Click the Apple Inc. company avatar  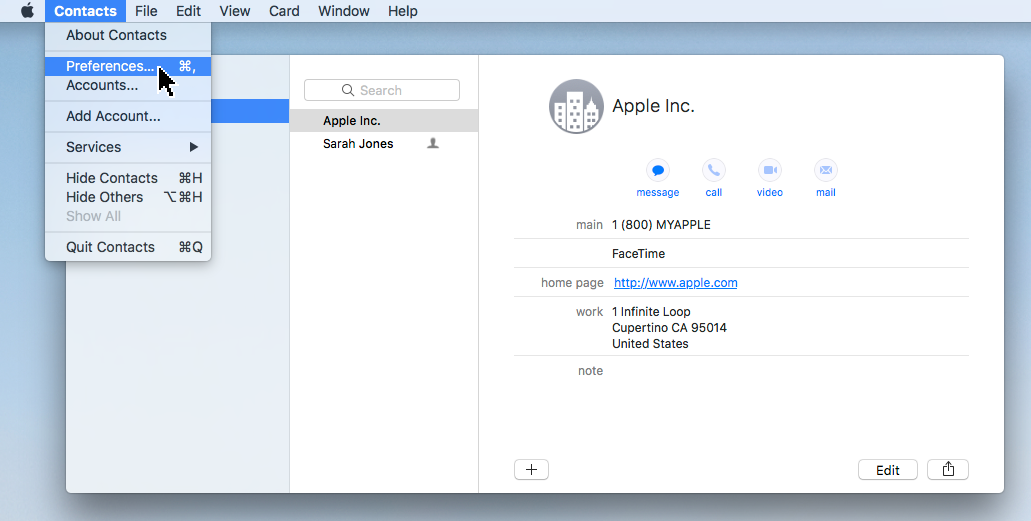[x=576, y=106]
